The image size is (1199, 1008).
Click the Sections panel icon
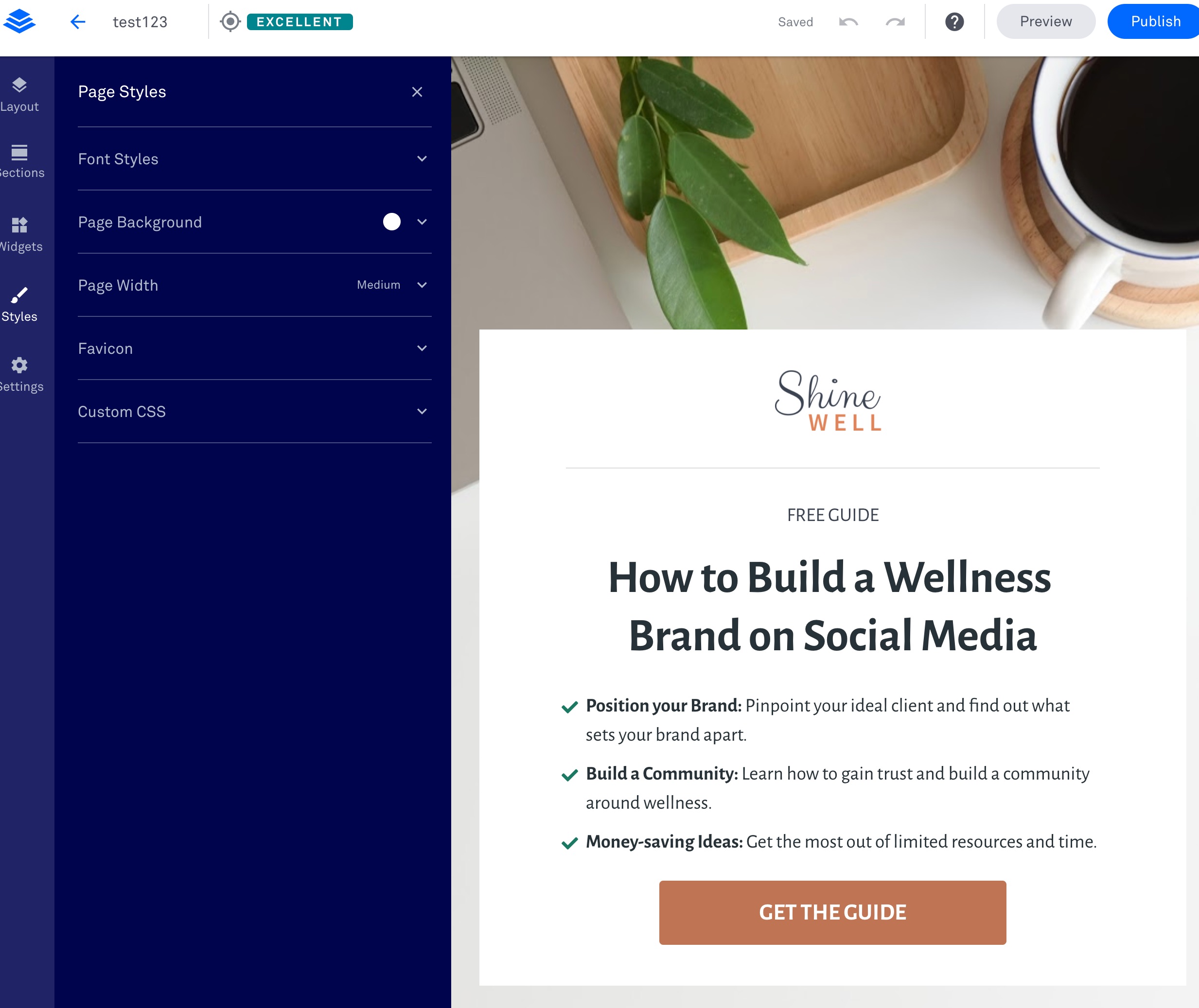(19, 160)
